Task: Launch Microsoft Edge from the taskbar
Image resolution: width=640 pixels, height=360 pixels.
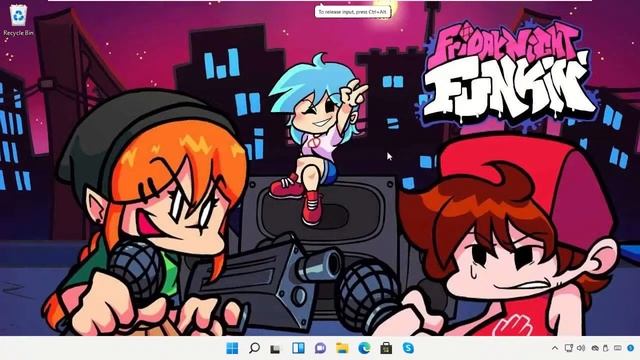Action: coord(364,348)
